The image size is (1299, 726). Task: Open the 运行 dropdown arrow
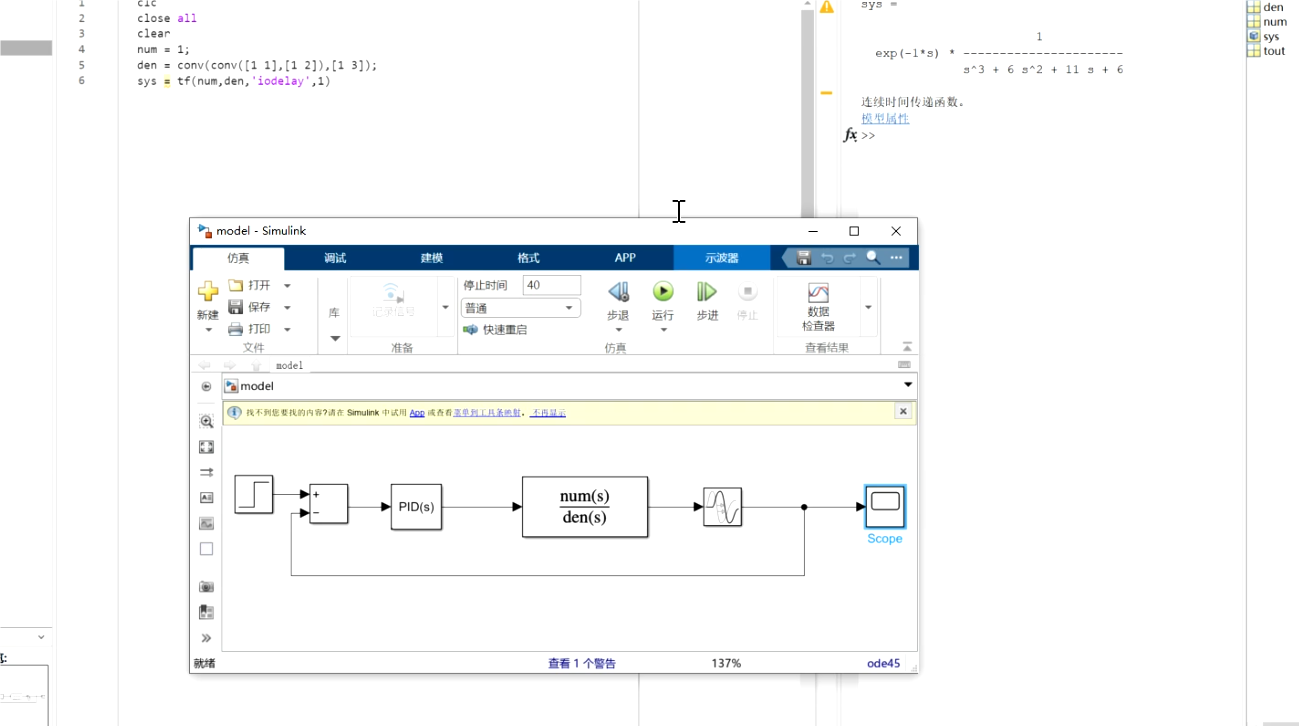click(x=663, y=330)
